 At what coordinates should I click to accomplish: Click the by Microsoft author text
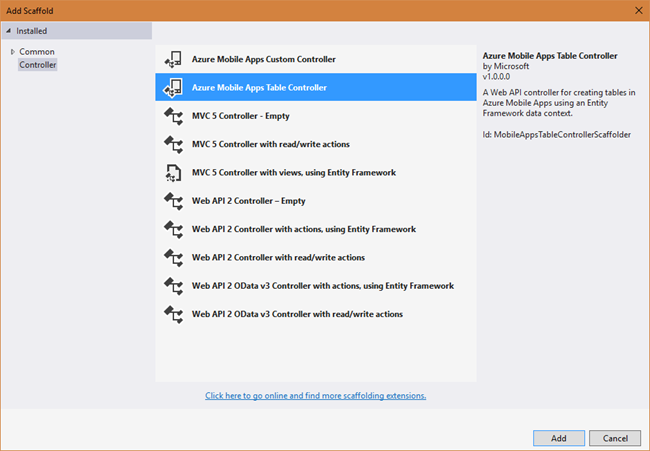pos(506,66)
